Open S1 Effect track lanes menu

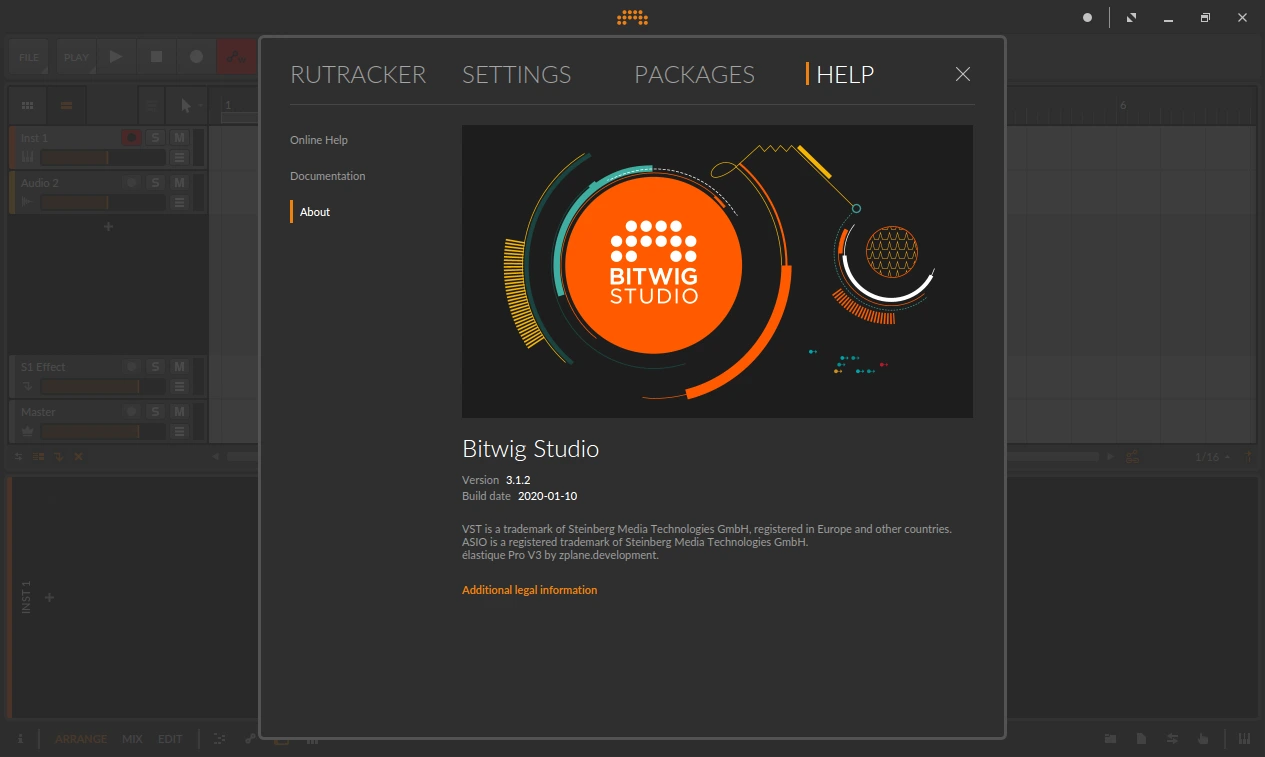pos(179,386)
